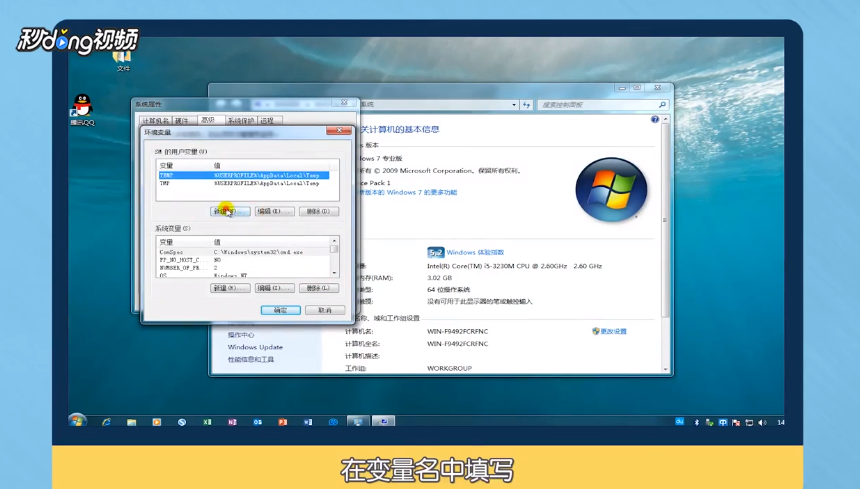Switch to the 远程 tab
The image size is (860, 489).
(267, 121)
